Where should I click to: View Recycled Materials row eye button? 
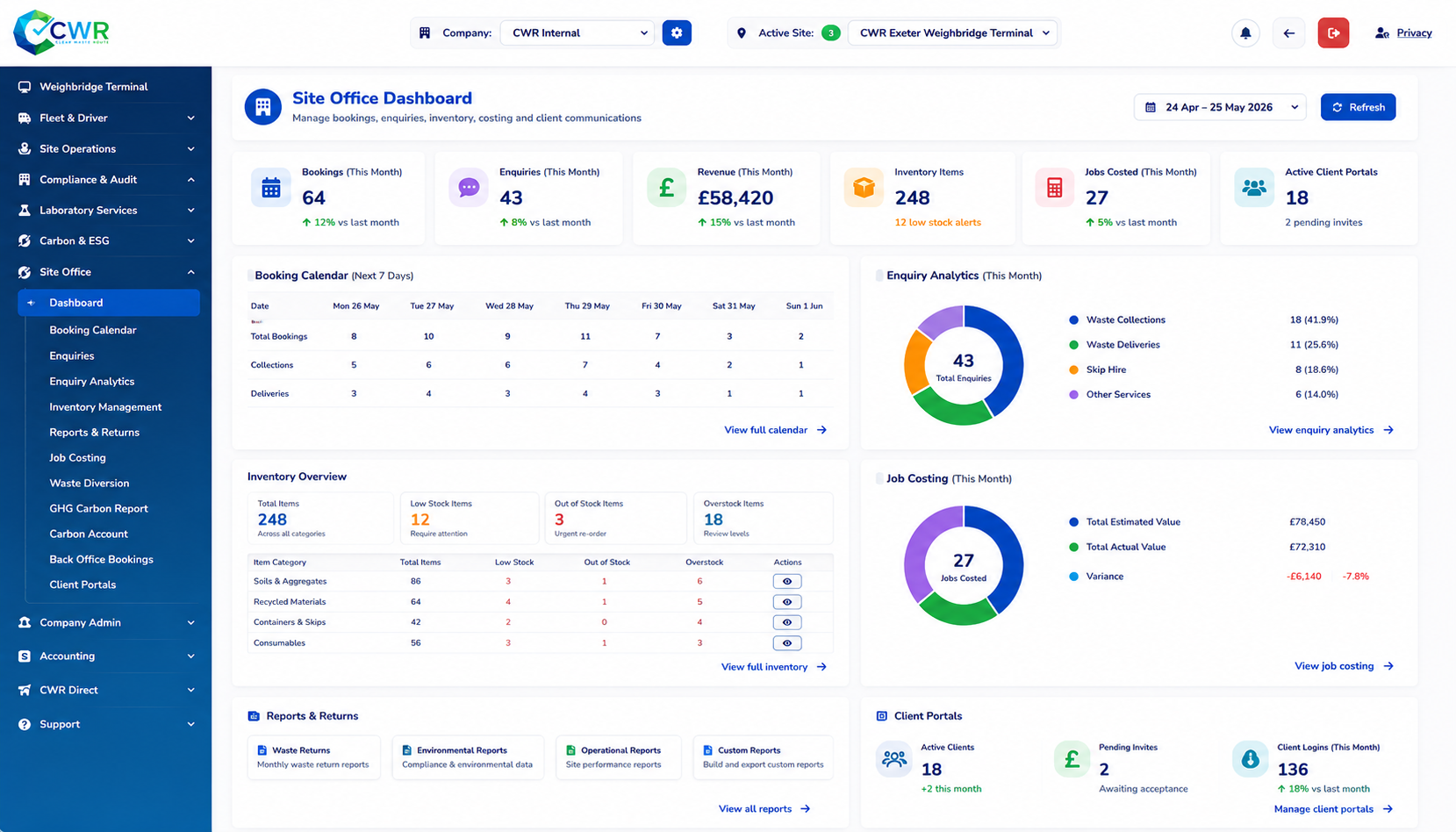click(x=787, y=602)
